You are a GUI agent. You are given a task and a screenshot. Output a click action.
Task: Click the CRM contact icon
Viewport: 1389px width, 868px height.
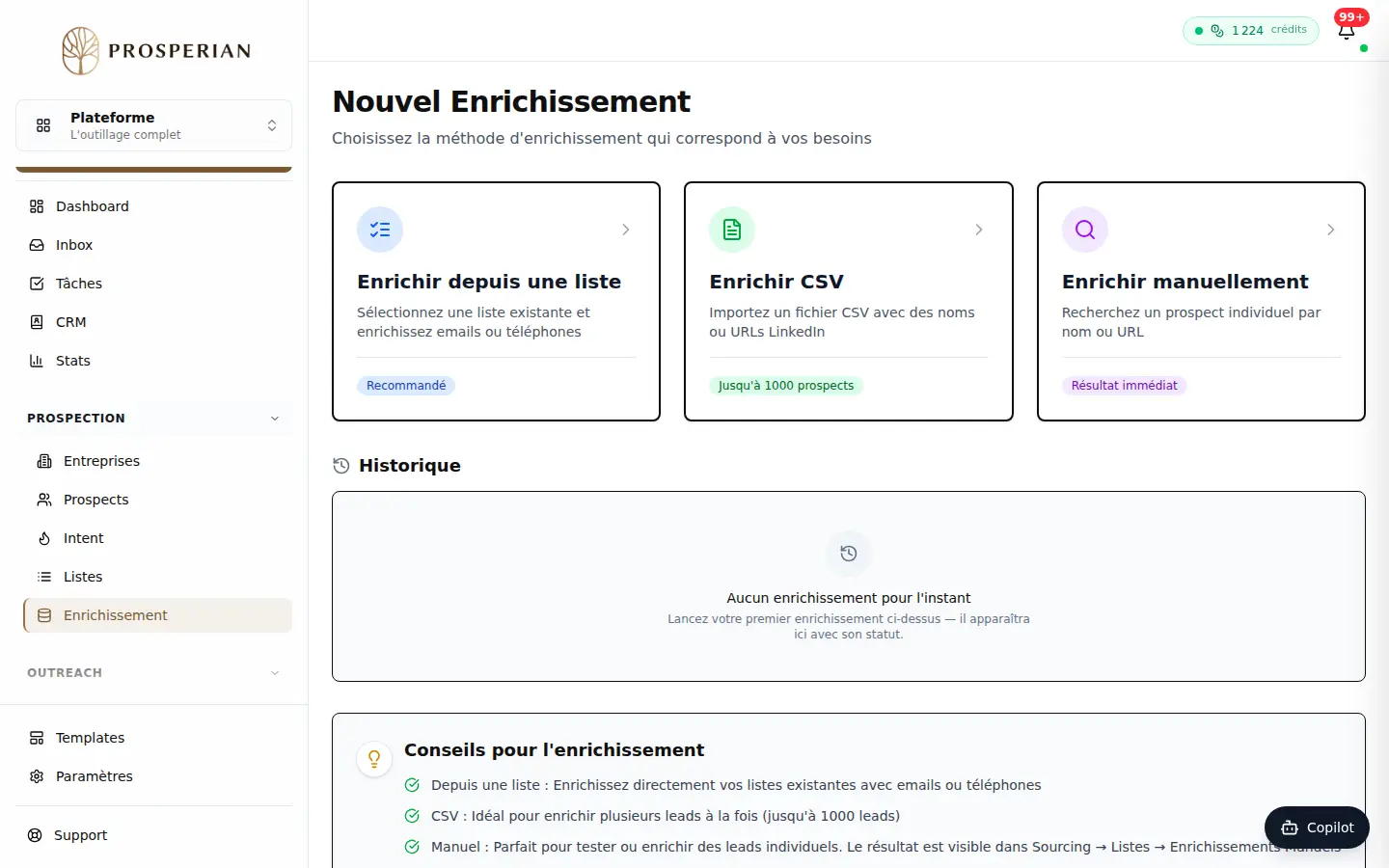click(37, 322)
